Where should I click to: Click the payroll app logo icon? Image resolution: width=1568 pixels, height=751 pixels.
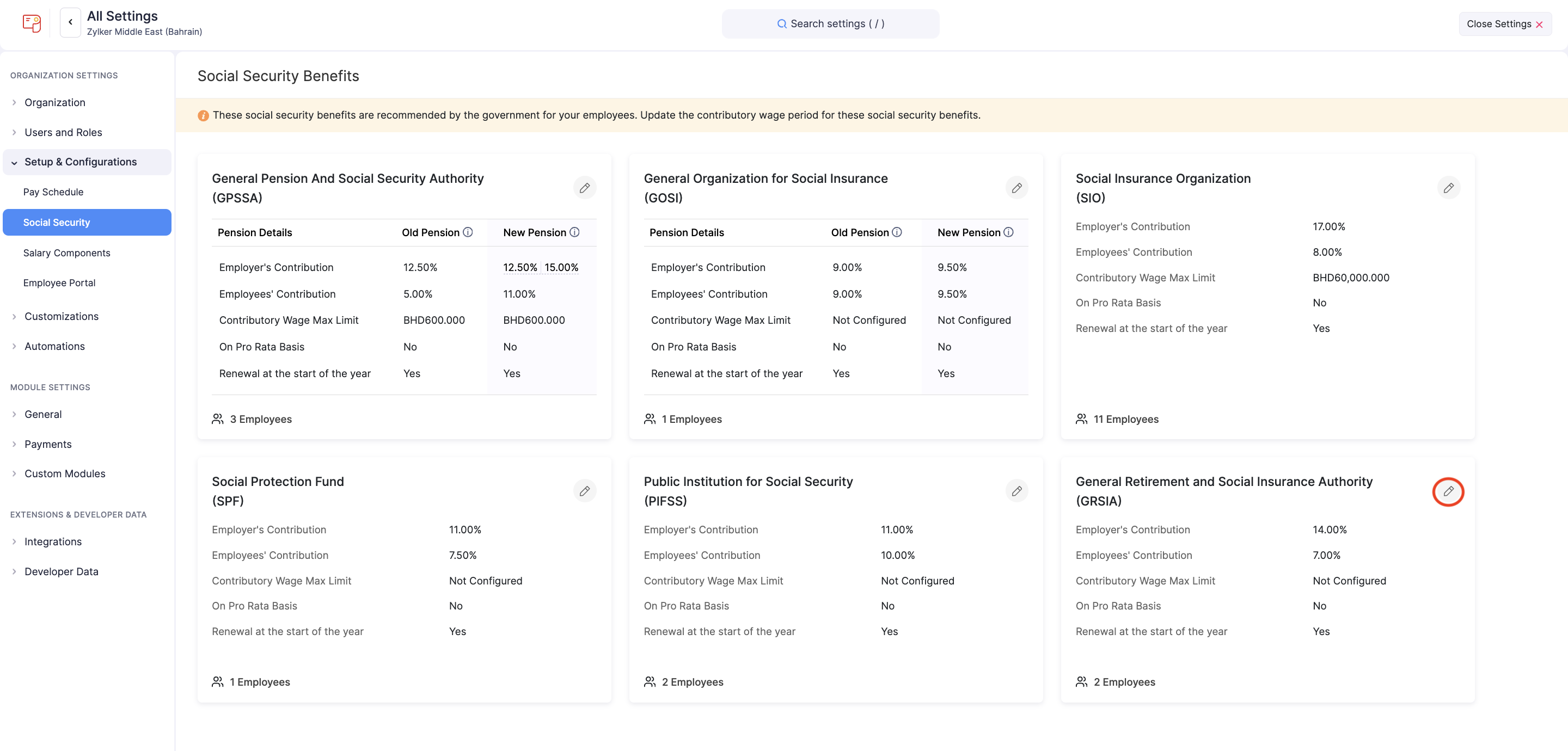click(x=32, y=23)
